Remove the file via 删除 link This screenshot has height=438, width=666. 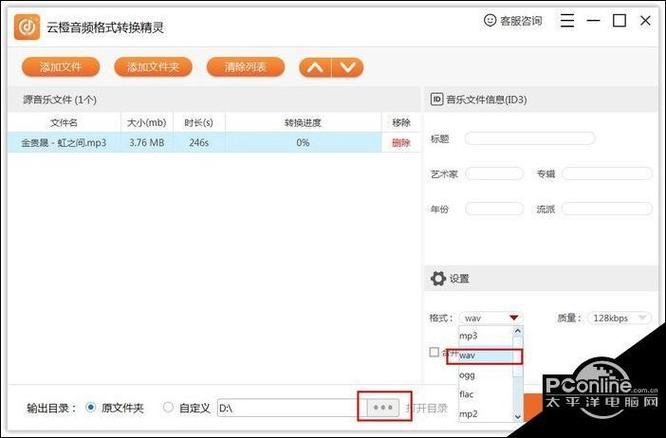pos(401,143)
